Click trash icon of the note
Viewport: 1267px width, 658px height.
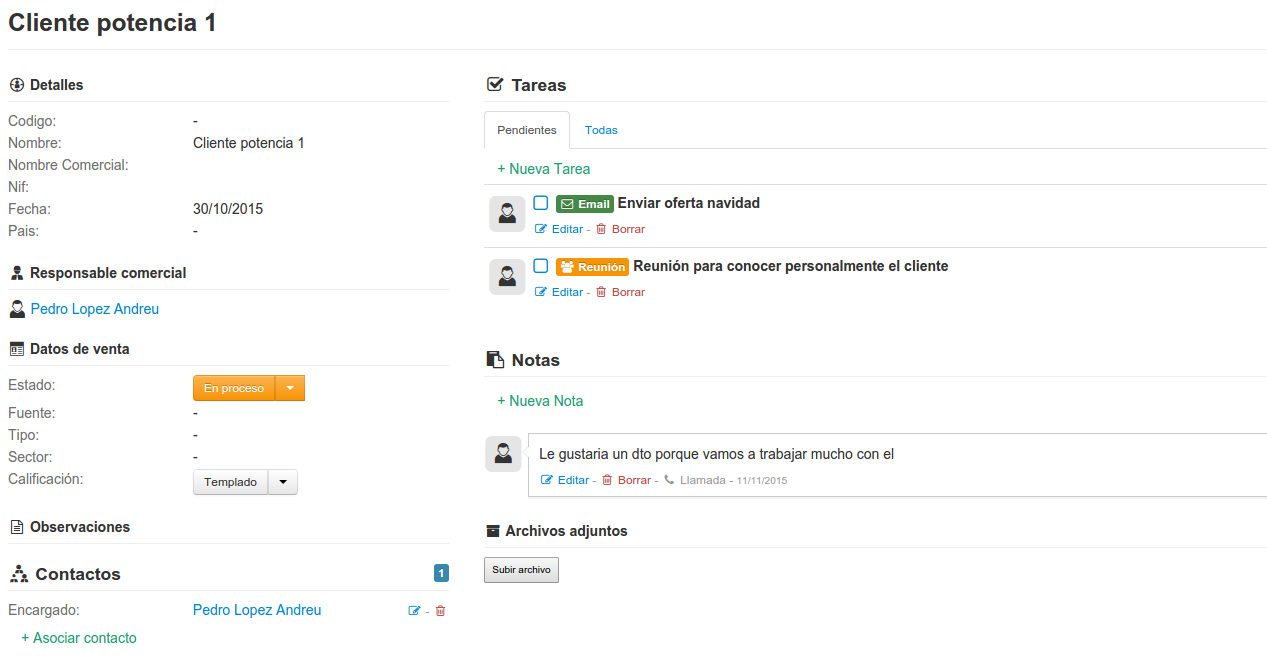point(607,480)
